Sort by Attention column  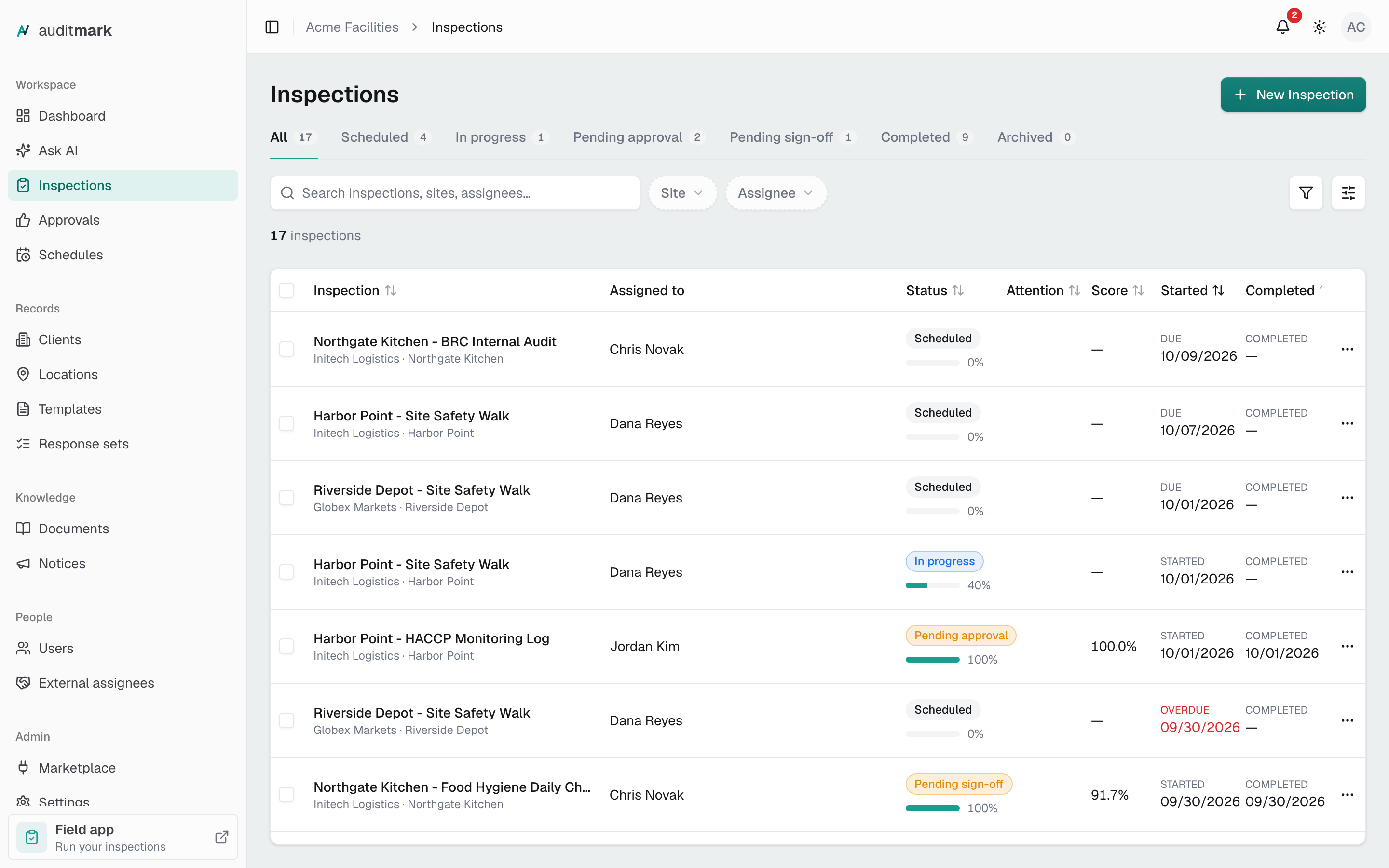tap(1043, 290)
